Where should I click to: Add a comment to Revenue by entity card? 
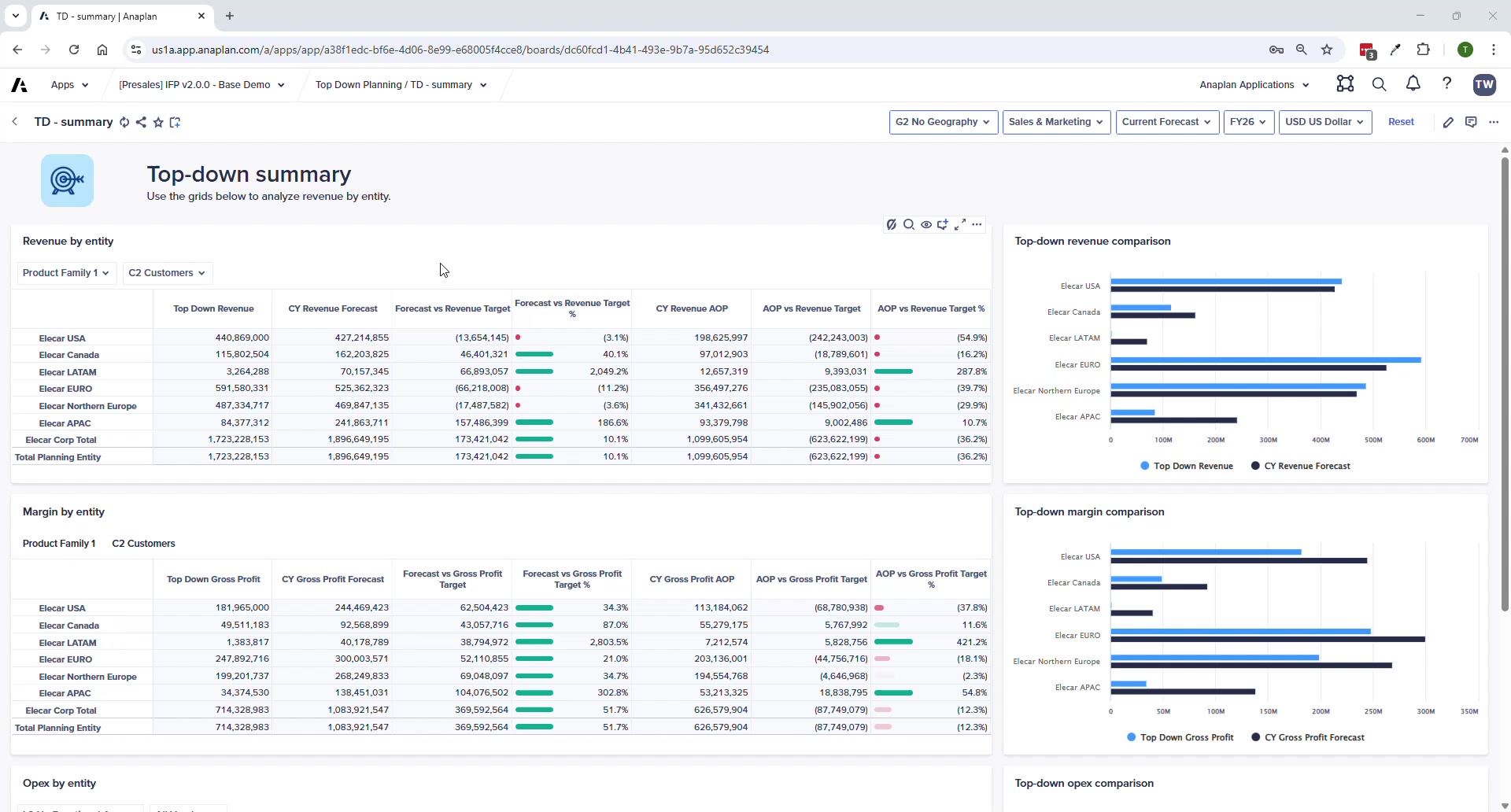point(943,225)
